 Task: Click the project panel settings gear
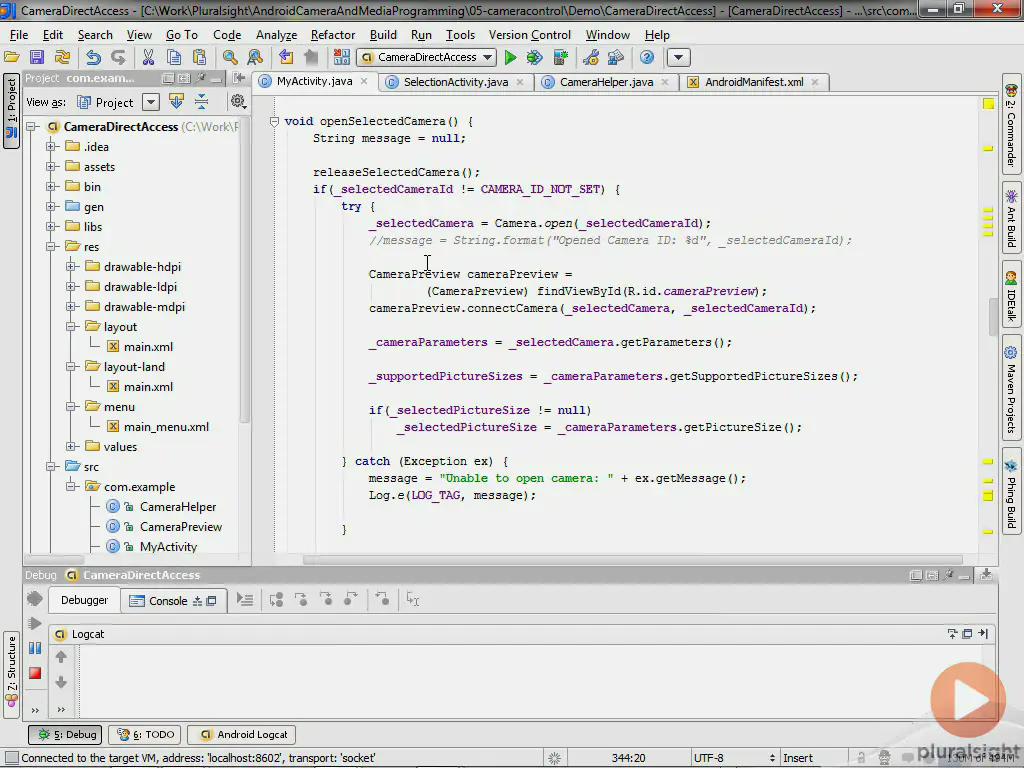tap(238, 101)
